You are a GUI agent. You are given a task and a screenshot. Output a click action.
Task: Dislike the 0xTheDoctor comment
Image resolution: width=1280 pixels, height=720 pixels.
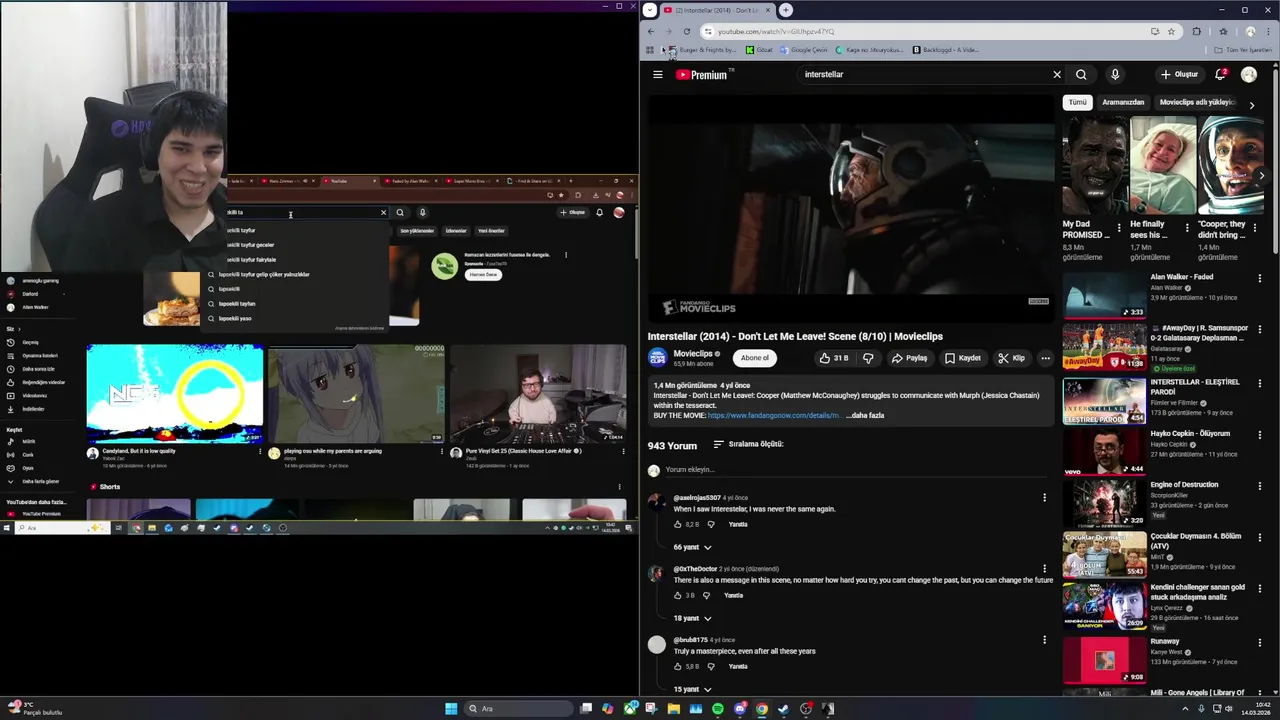(x=706, y=595)
